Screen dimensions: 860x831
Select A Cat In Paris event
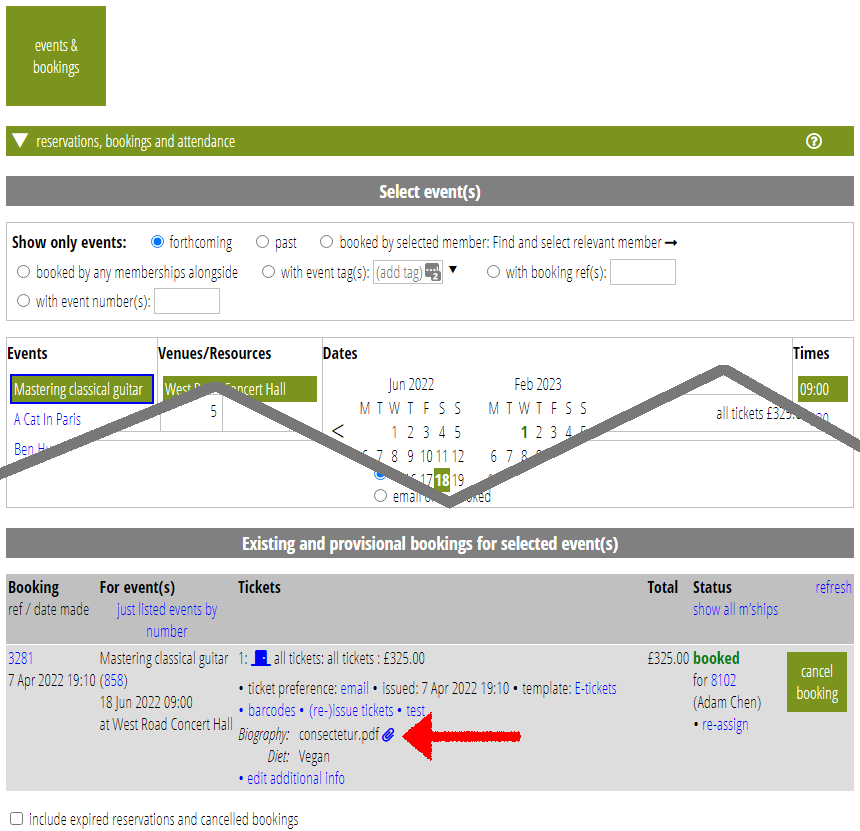47,420
